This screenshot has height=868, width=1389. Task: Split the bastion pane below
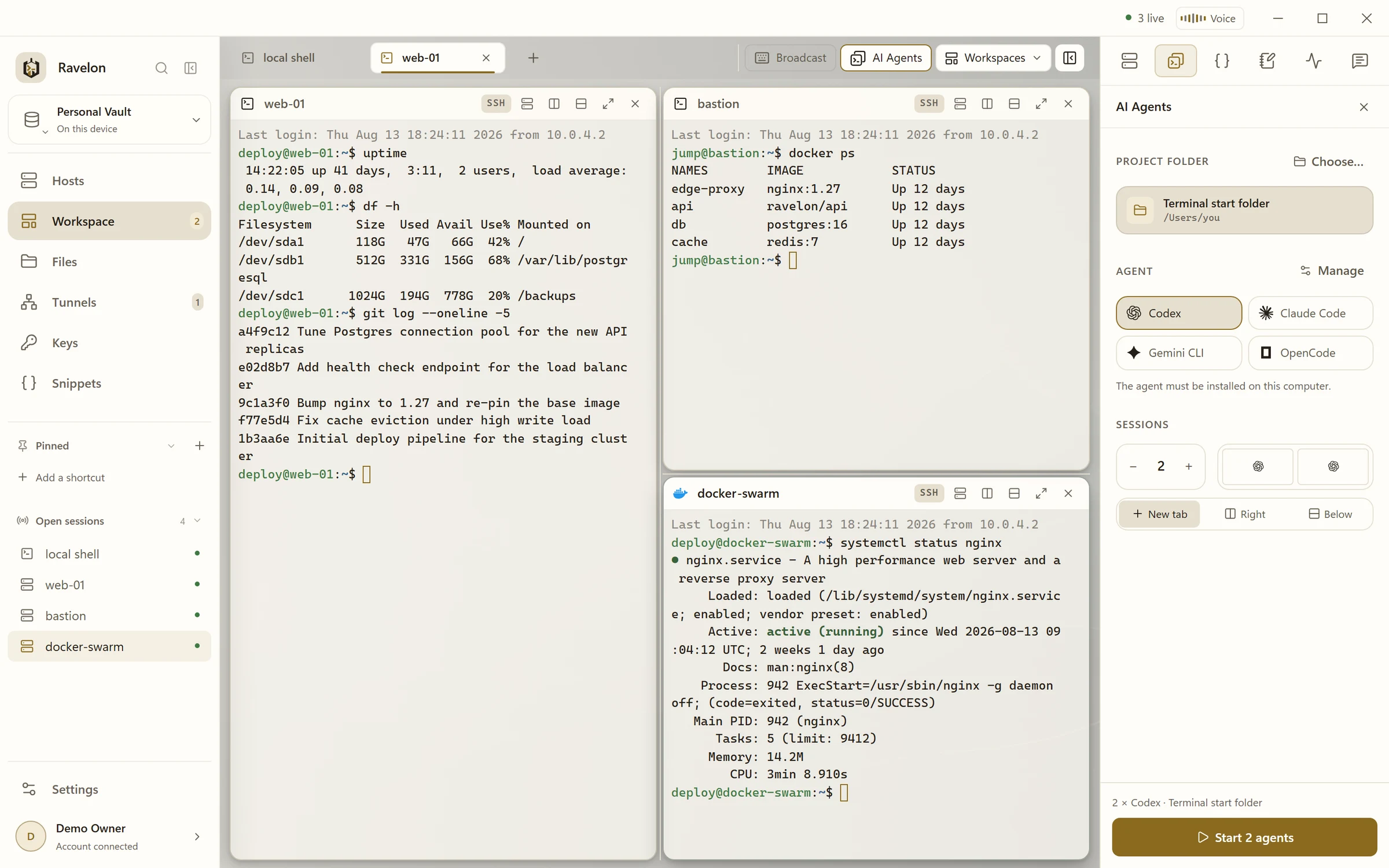pyautogui.click(x=1014, y=104)
